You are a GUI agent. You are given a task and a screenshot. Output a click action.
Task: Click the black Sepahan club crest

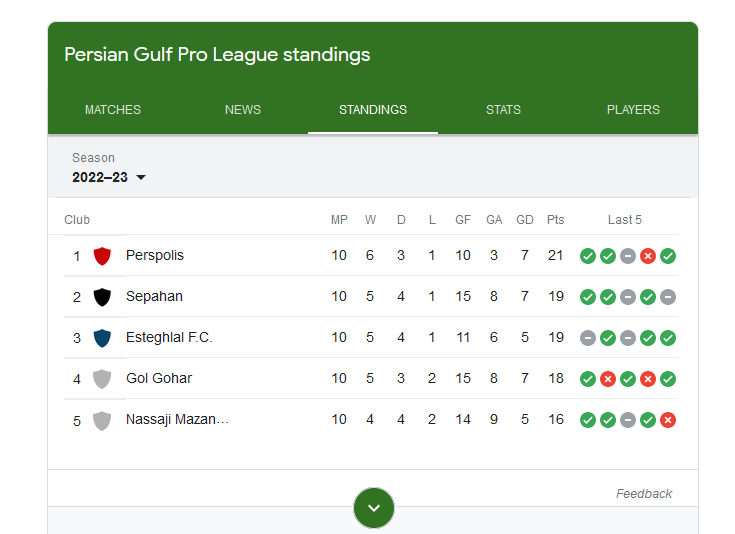pyautogui.click(x=101, y=297)
